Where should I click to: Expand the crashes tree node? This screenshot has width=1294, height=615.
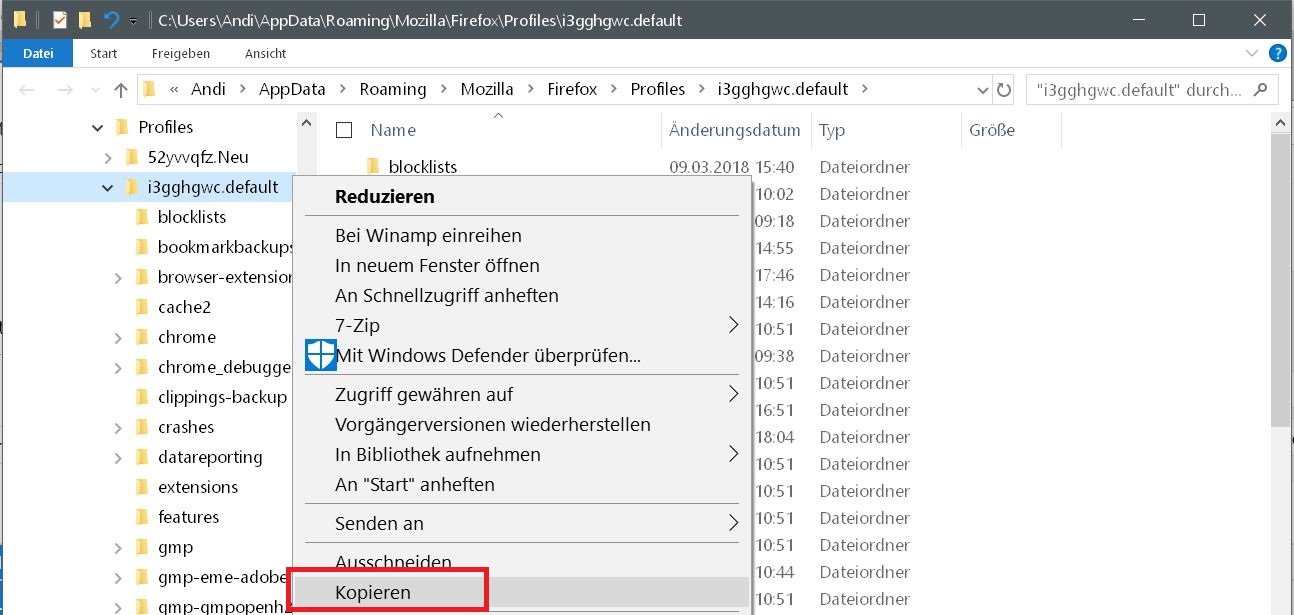tap(117, 427)
